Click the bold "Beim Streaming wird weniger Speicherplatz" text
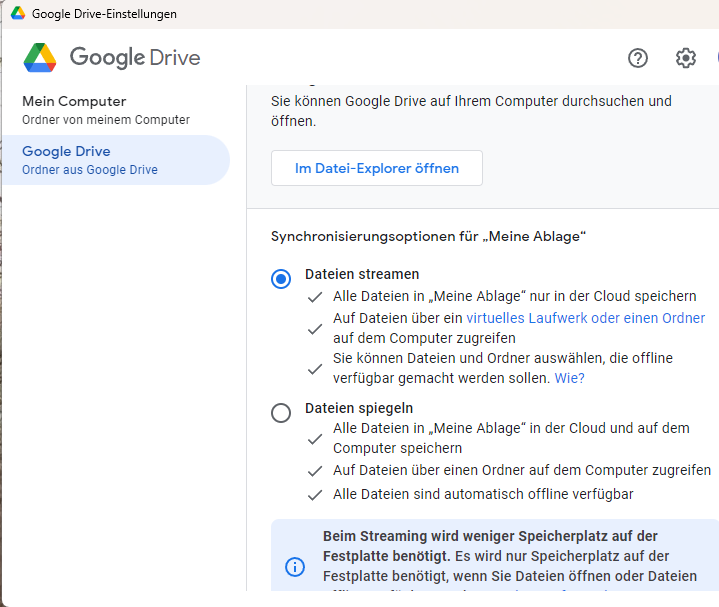Viewport: 719px width, 607px height. tap(490, 536)
